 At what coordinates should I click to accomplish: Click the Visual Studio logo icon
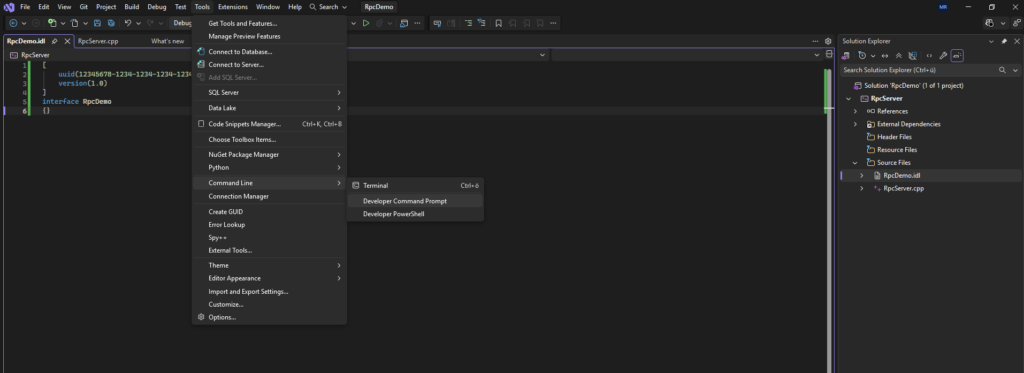click(x=9, y=7)
